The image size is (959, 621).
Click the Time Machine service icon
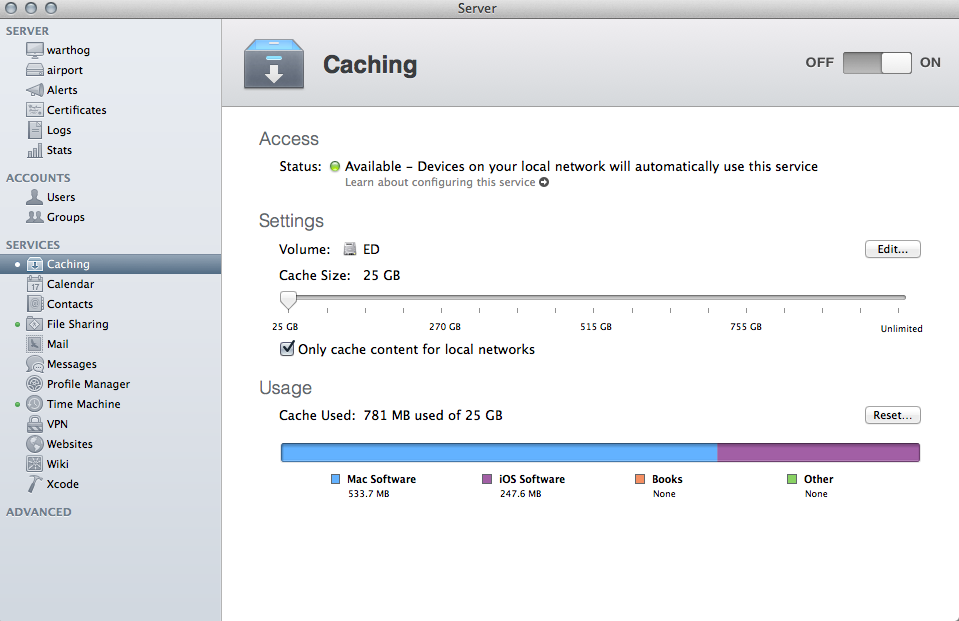[34, 404]
